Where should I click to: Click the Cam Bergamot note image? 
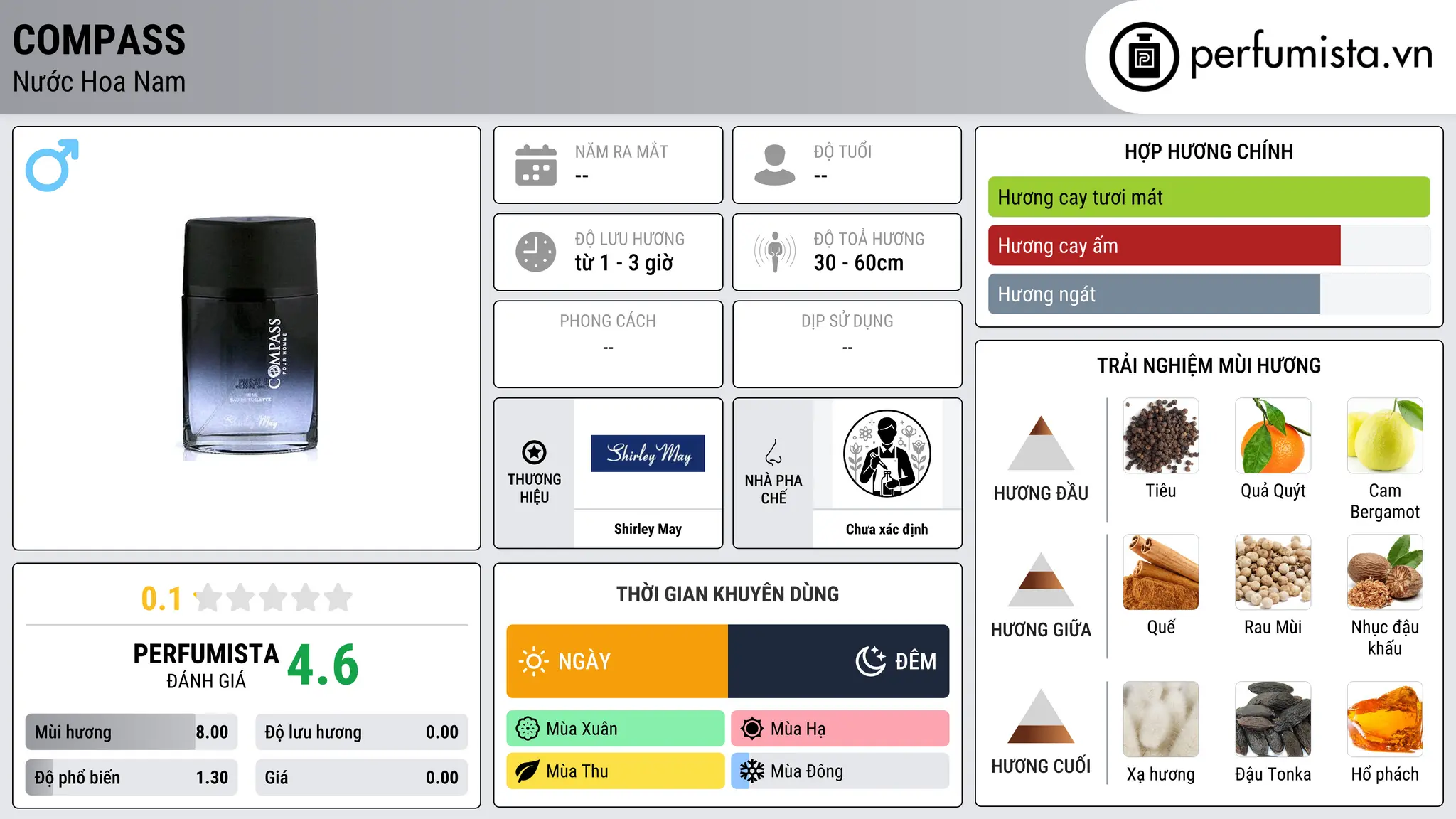1385,436
